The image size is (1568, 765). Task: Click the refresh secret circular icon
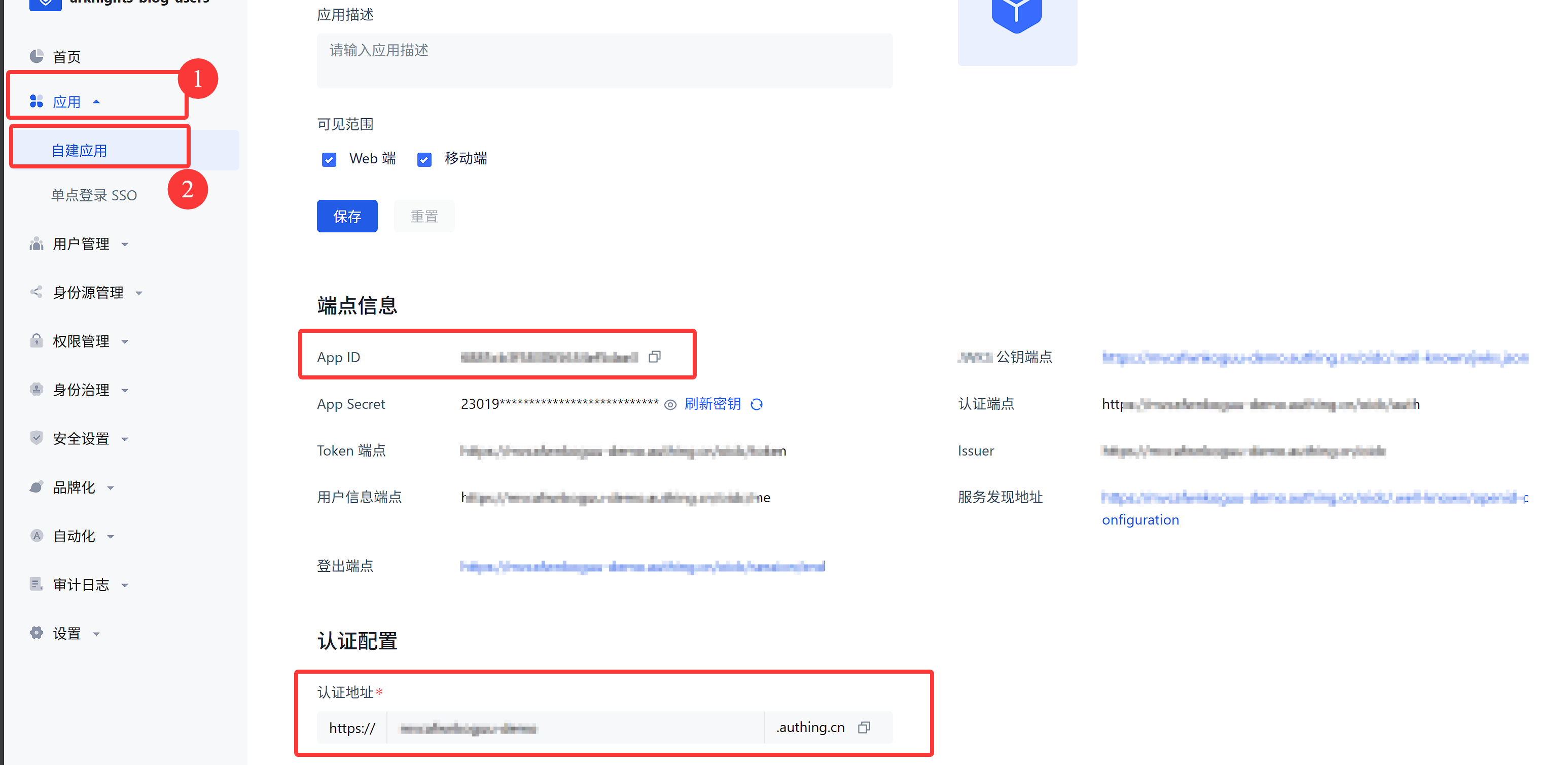pyautogui.click(x=757, y=404)
